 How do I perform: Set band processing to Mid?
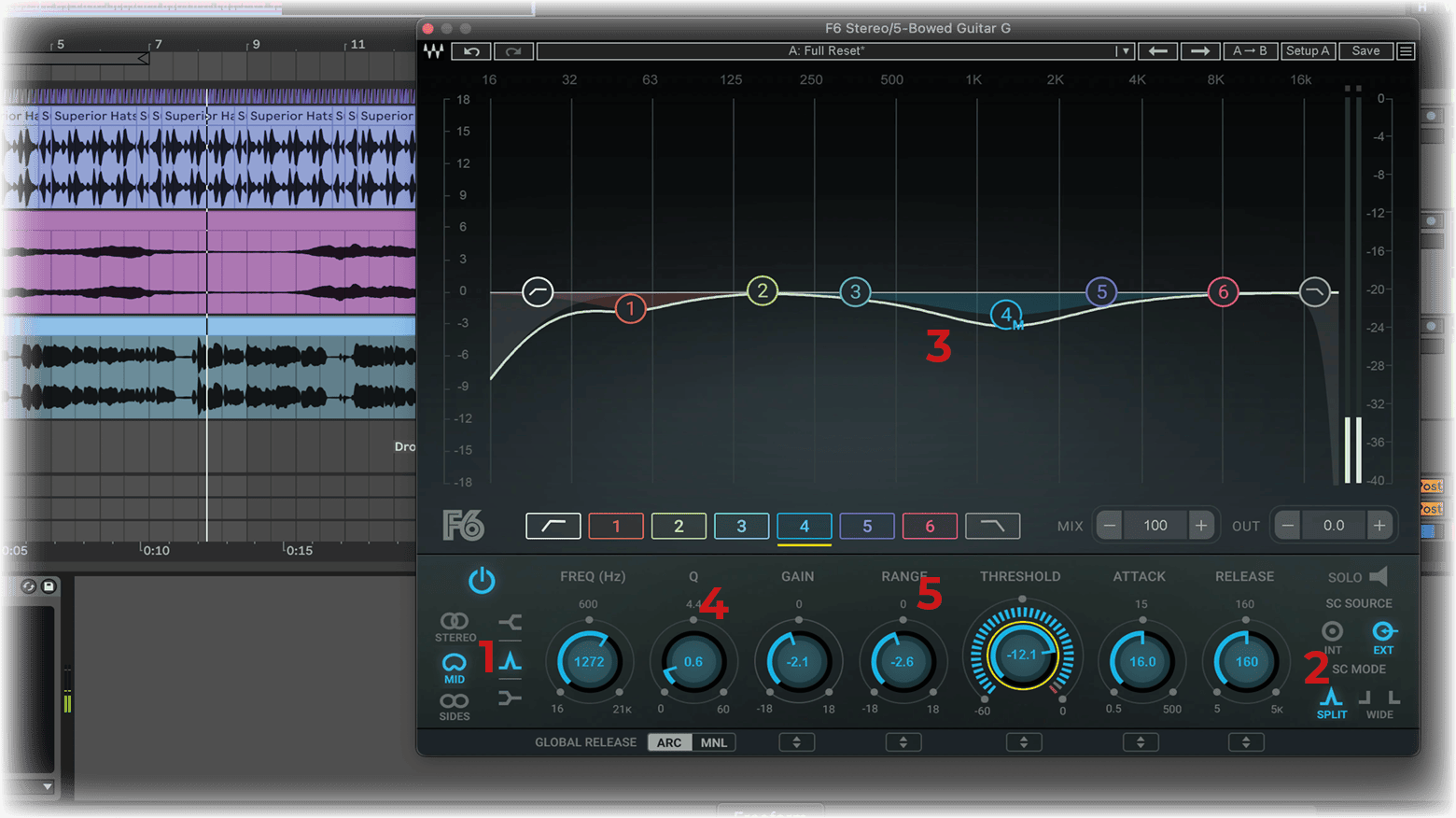point(455,669)
